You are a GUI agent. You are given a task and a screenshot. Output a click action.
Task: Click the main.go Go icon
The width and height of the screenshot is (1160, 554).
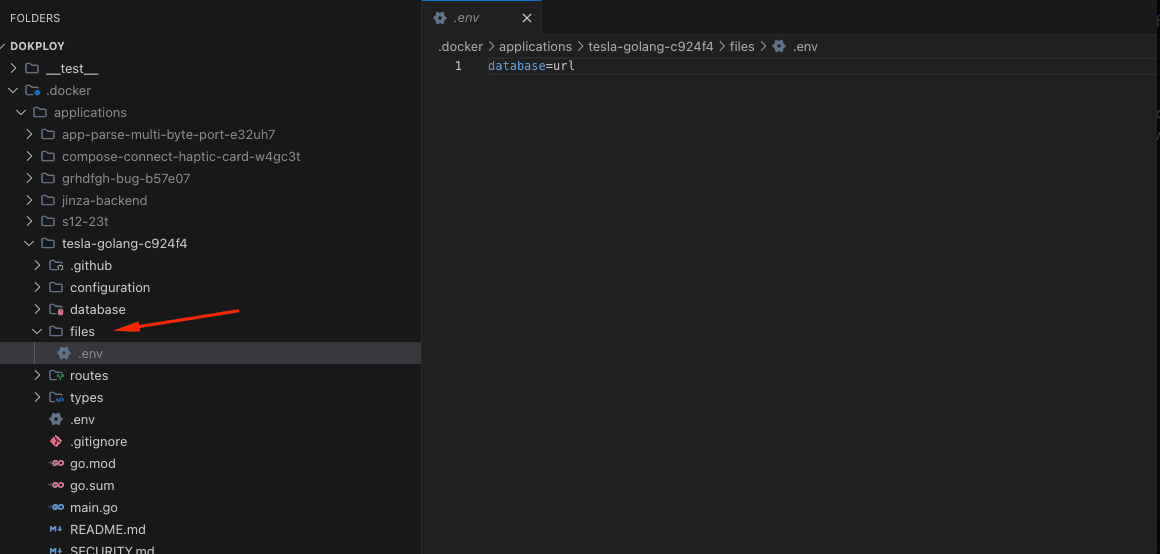pos(57,508)
